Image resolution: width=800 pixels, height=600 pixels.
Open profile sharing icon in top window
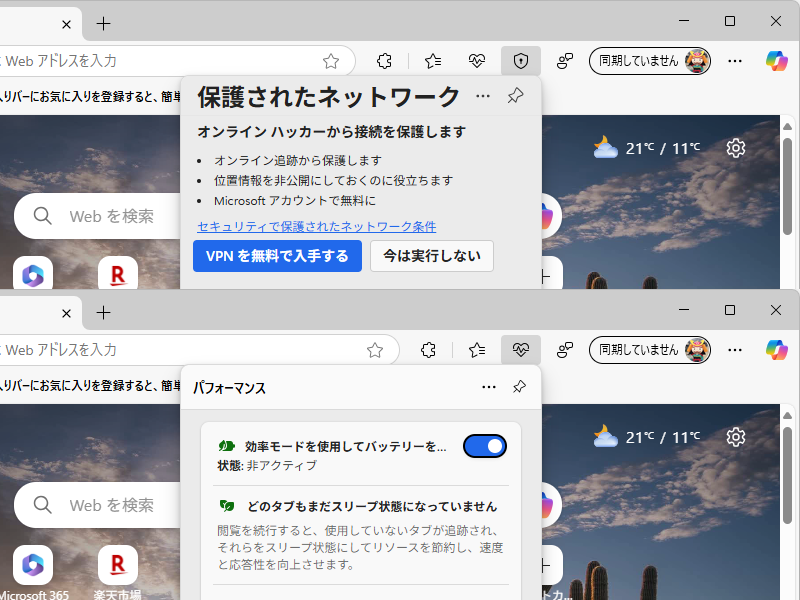[x=565, y=61]
